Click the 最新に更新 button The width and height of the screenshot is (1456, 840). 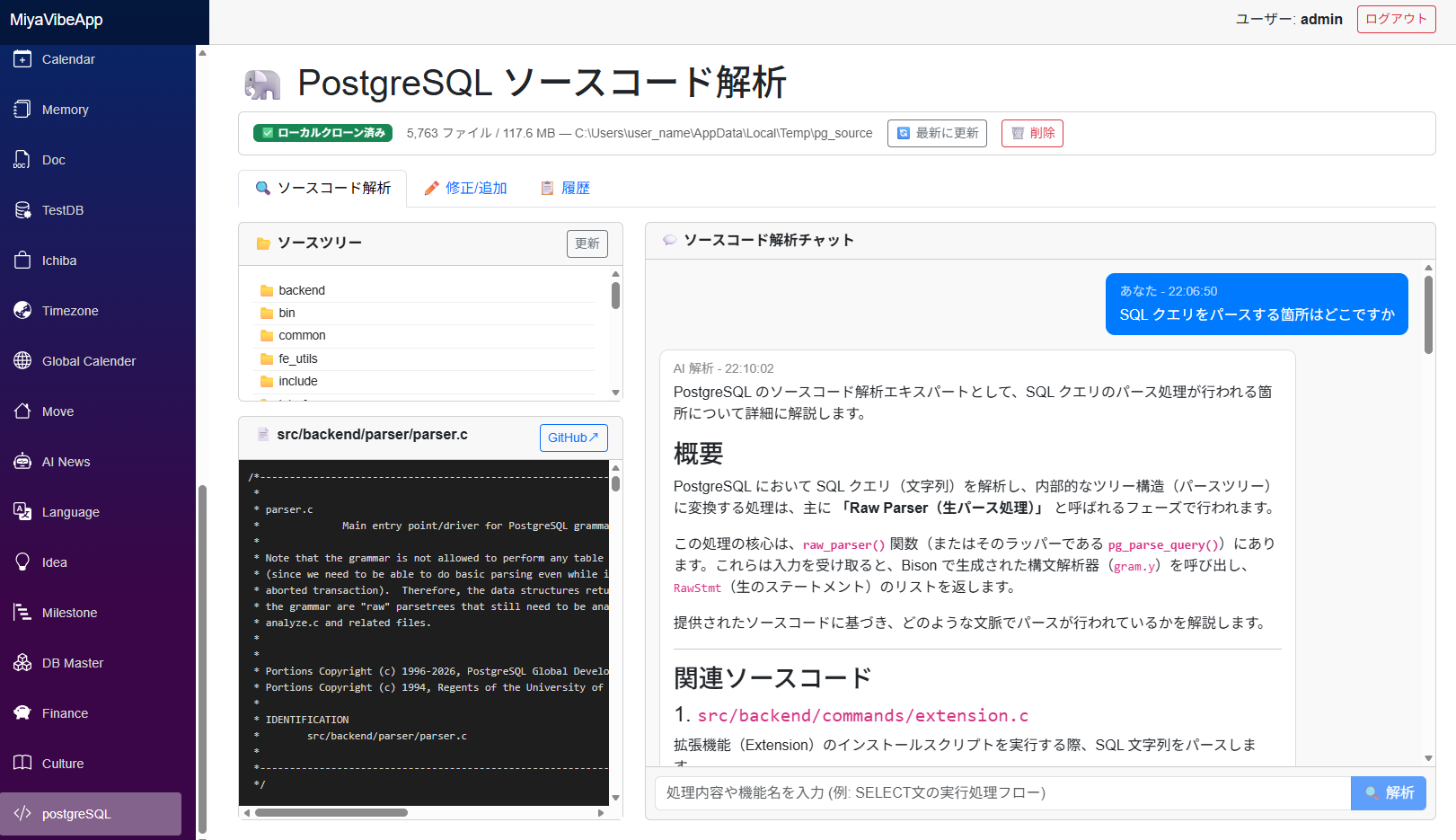click(937, 133)
